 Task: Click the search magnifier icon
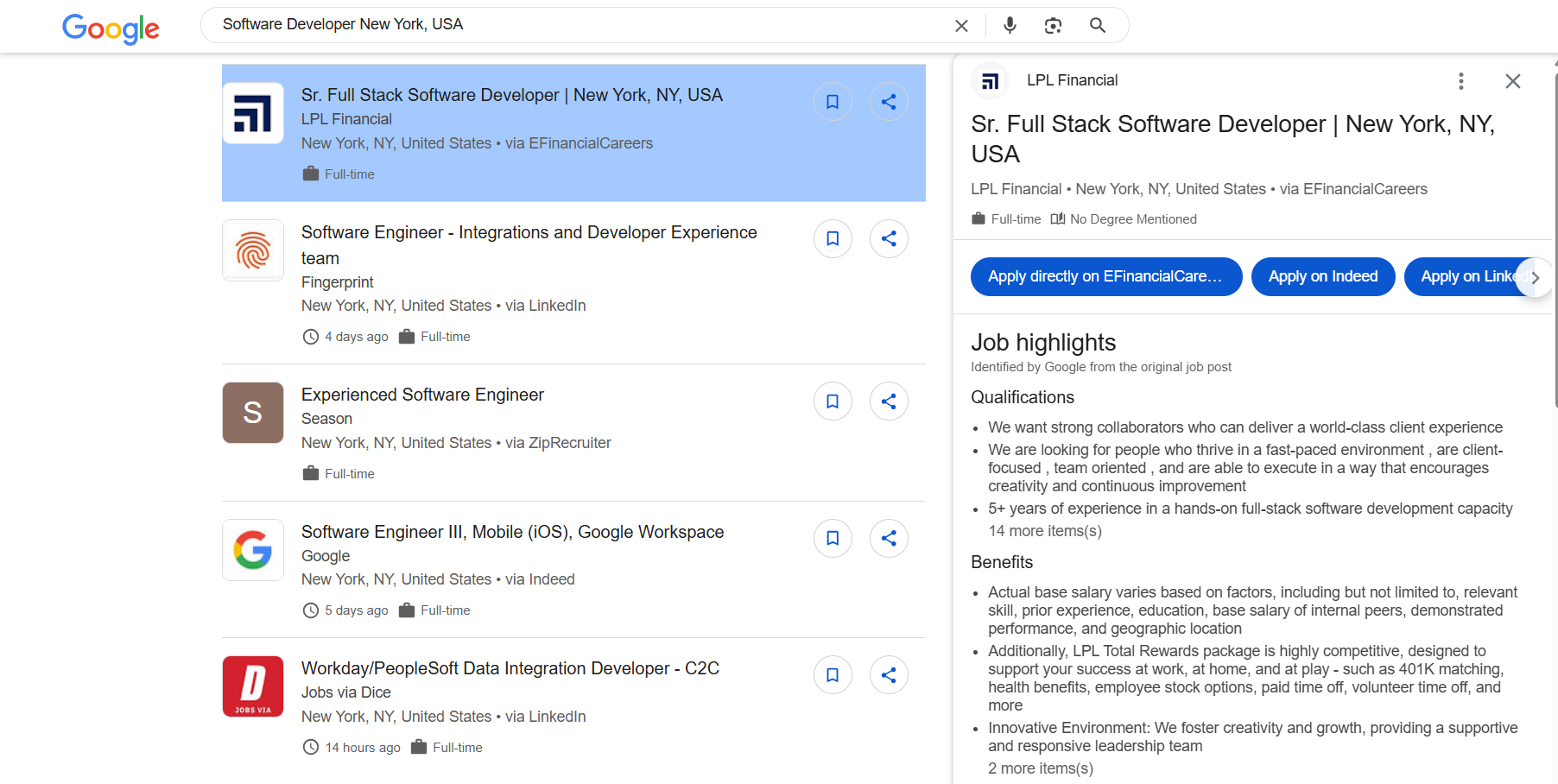pos(1097,25)
